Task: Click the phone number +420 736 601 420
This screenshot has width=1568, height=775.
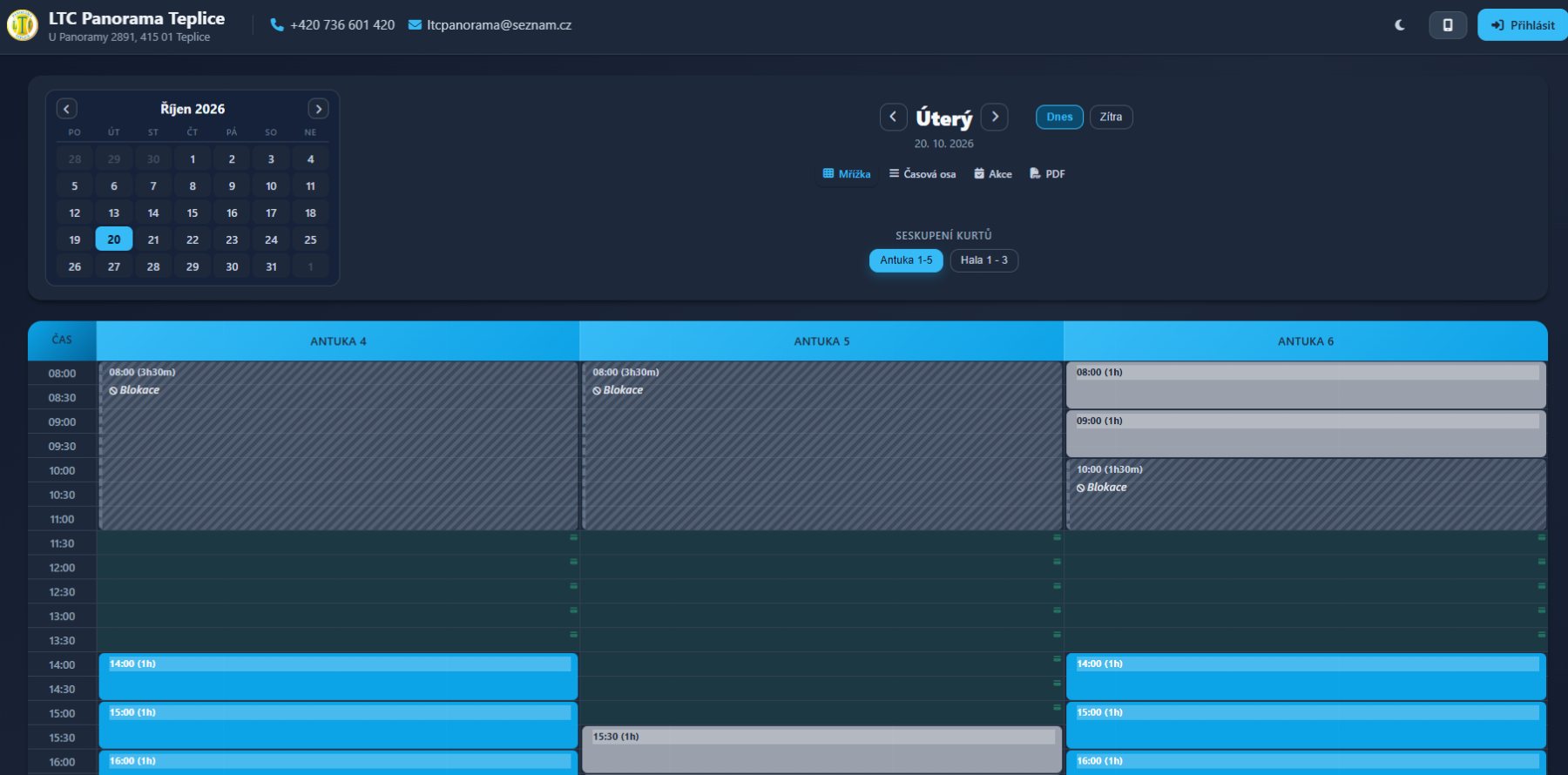Action: (333, 25)
